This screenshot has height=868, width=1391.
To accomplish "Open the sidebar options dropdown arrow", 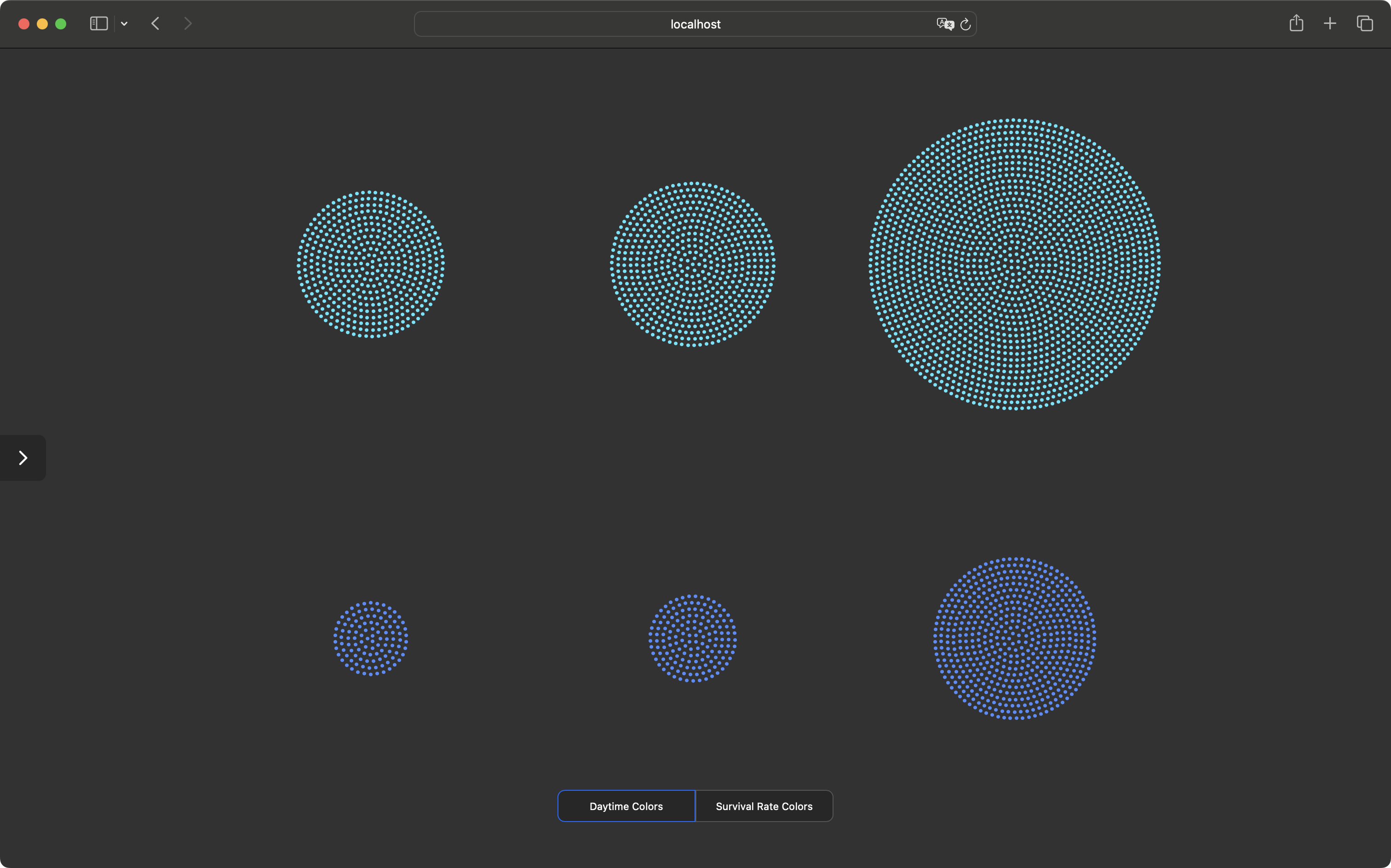I will pos(124,23).
